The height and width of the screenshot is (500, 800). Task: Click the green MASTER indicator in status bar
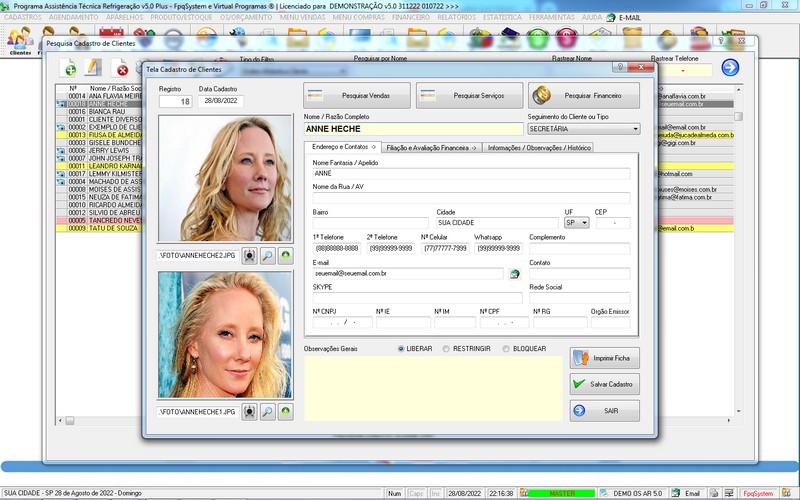(561, 493)
